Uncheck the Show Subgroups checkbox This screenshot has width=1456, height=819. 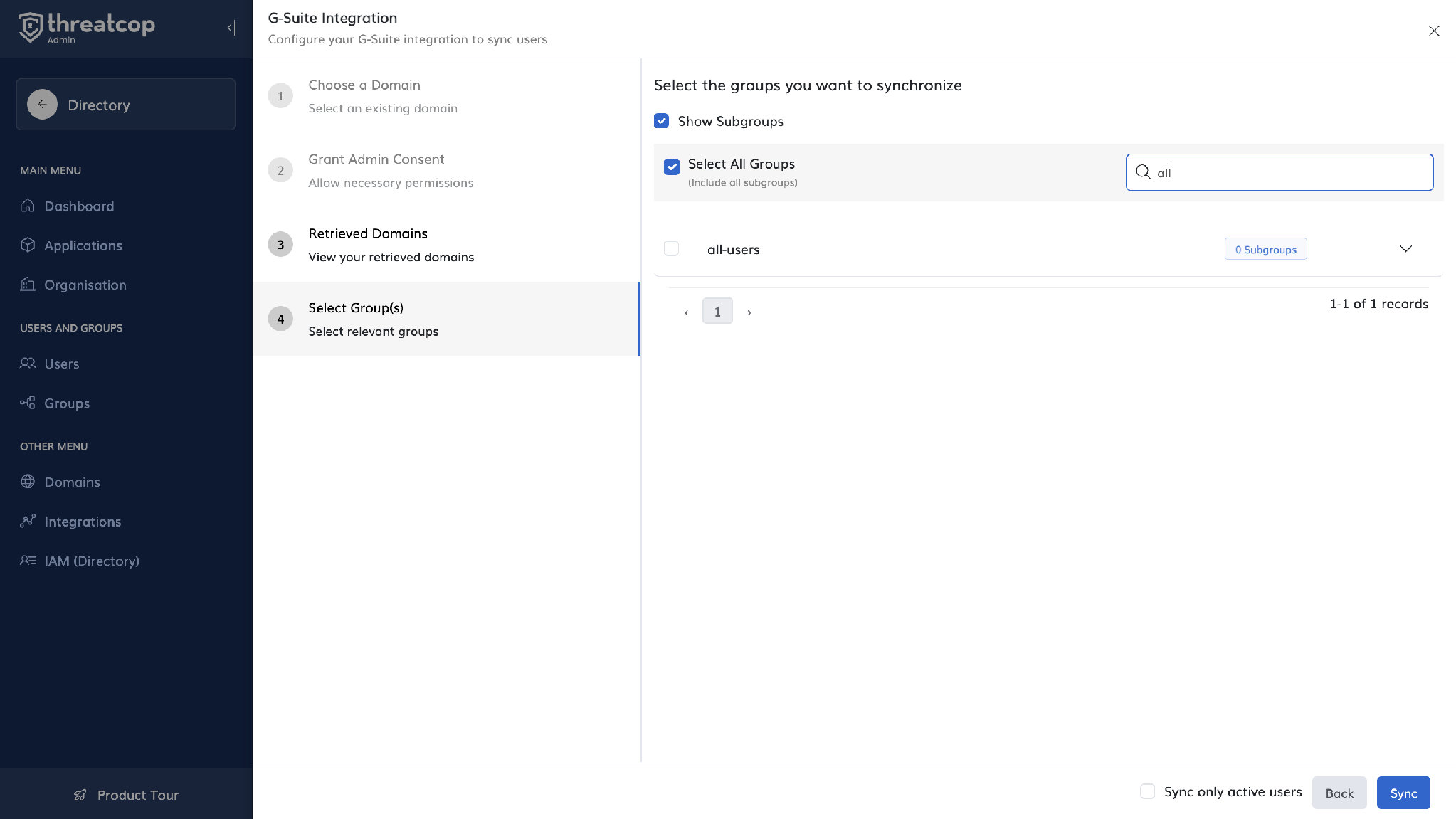click(x=661, y=121)
